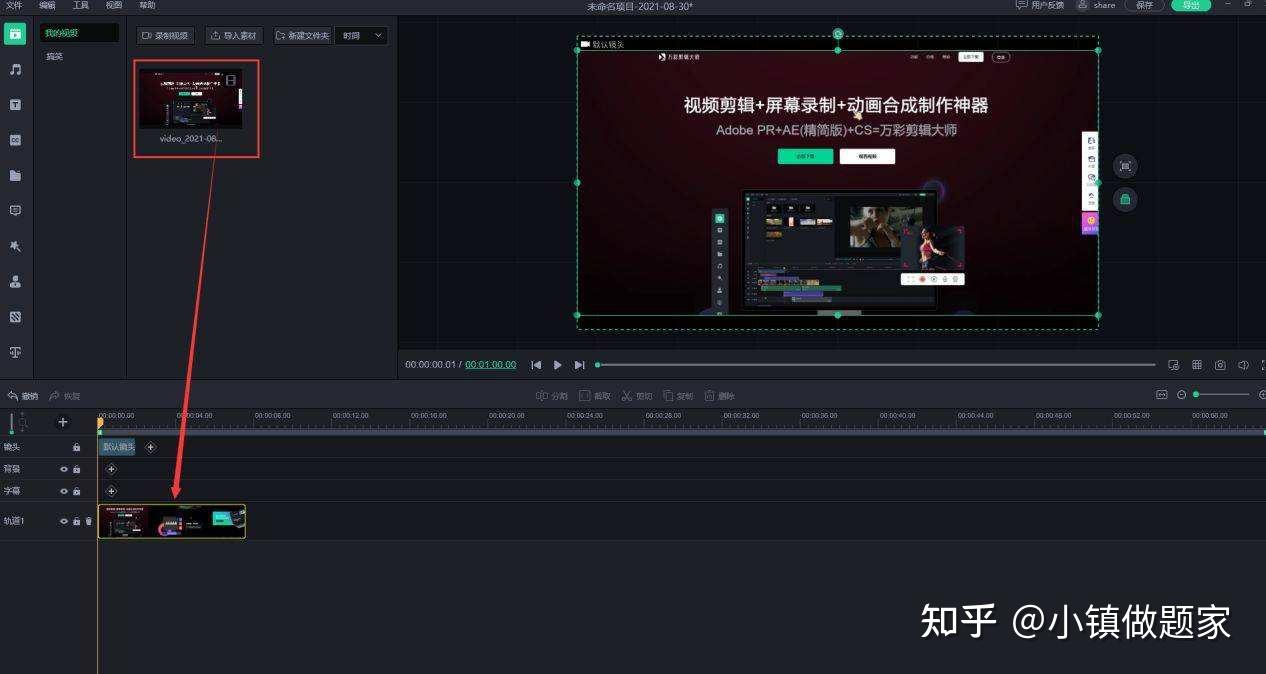
Task: Open the 文件 menu
Action: 14,6
